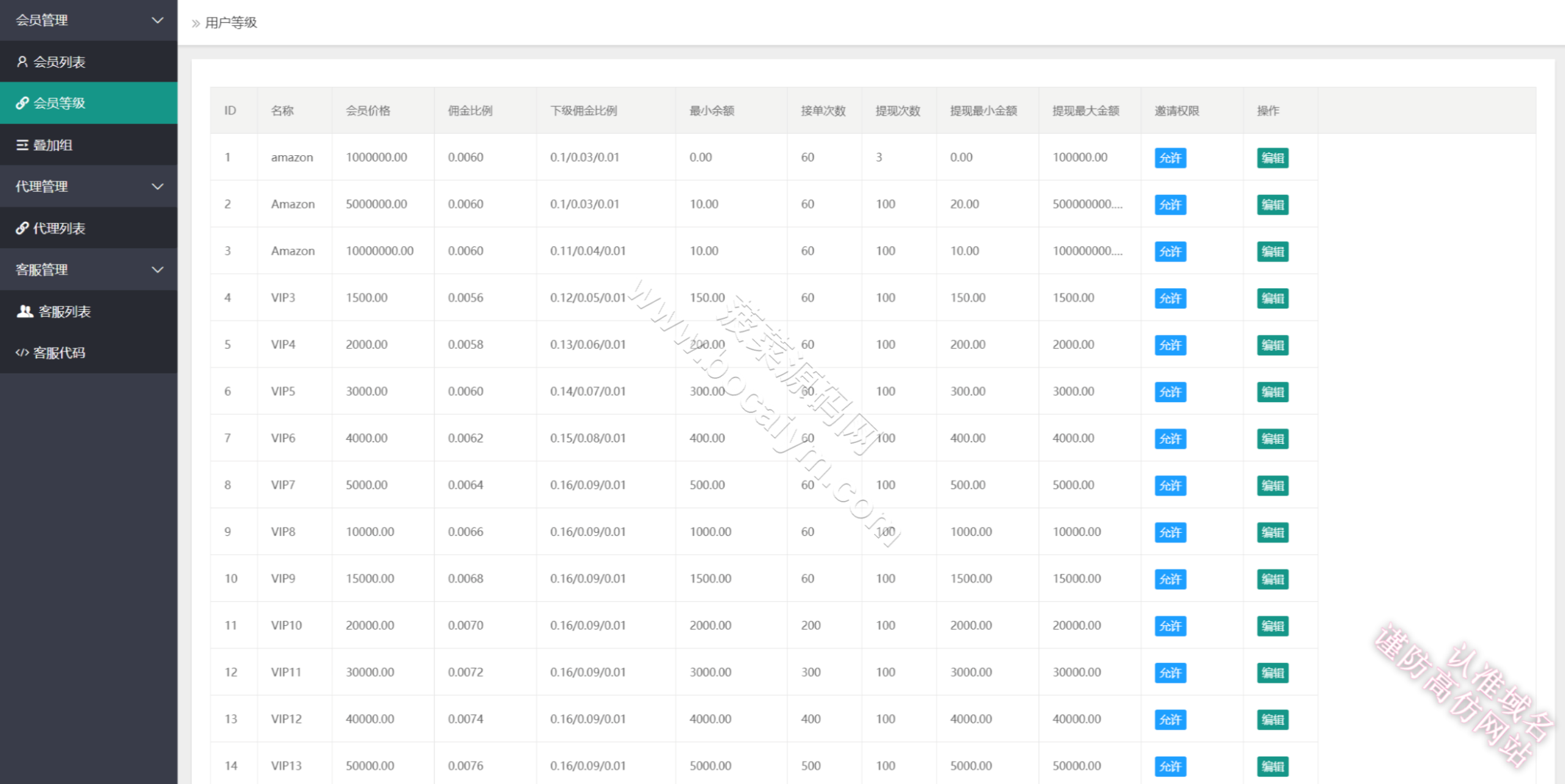Click the 允许 button in the VIP13 row
This screenshot has width=1565, height=784.
coord(1170,766)
